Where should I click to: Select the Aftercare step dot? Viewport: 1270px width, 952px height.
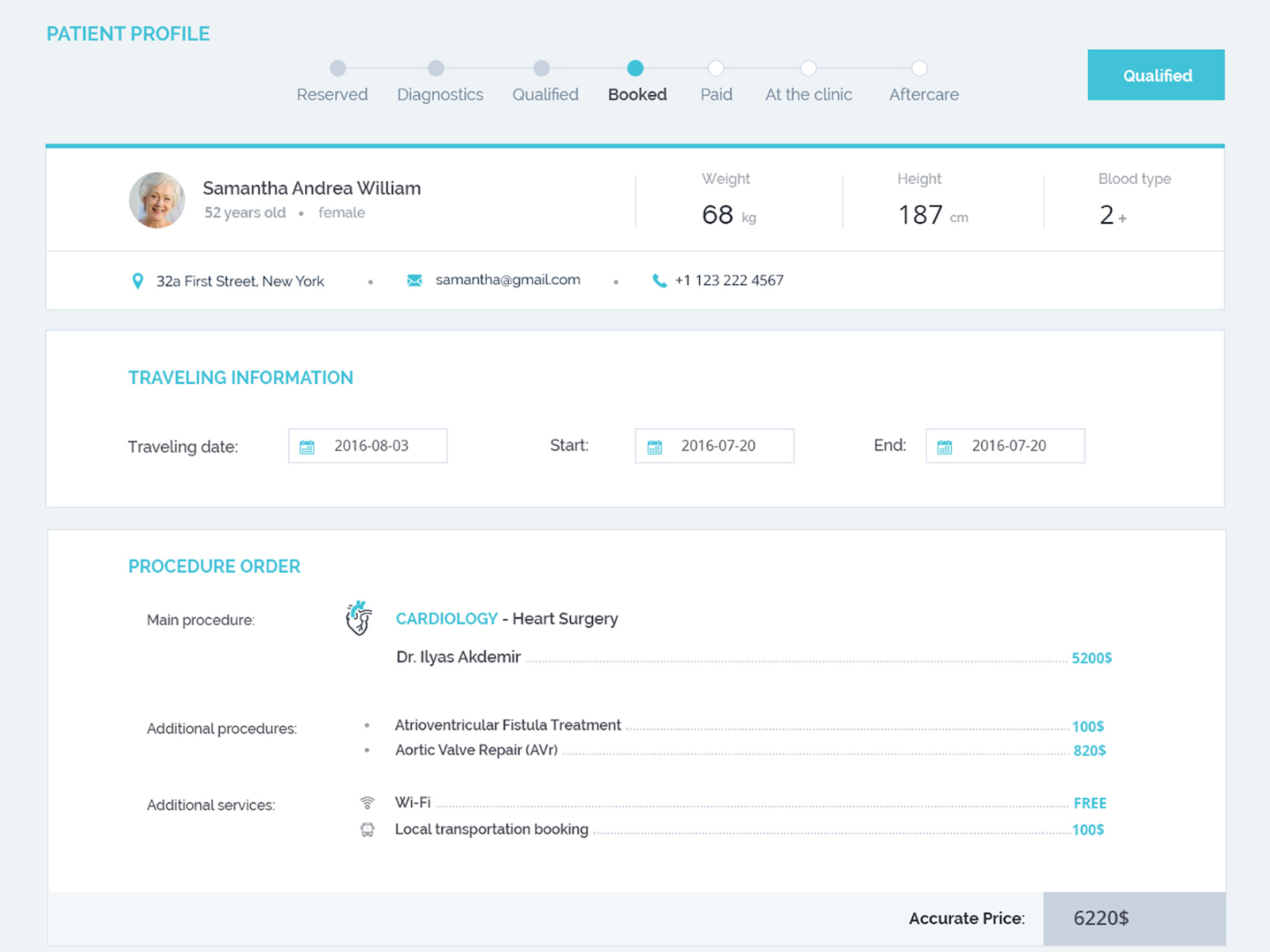pyautogui.click(x=919, y=68)
